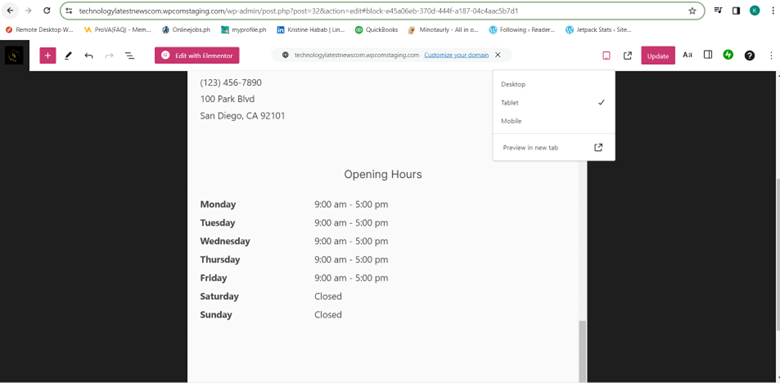The image size is (780, 387).
Task: Click the Friday row label
Action: (x=213, y=278)
